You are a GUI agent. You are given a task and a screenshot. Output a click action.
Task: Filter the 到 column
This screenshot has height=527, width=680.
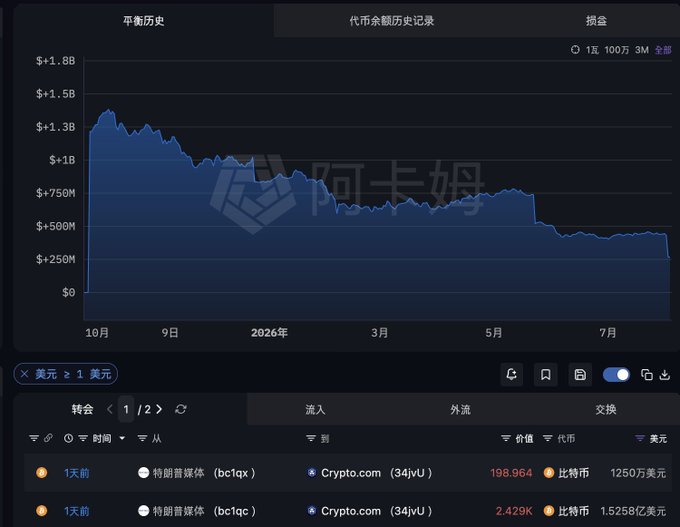click(x=311, y=438)
